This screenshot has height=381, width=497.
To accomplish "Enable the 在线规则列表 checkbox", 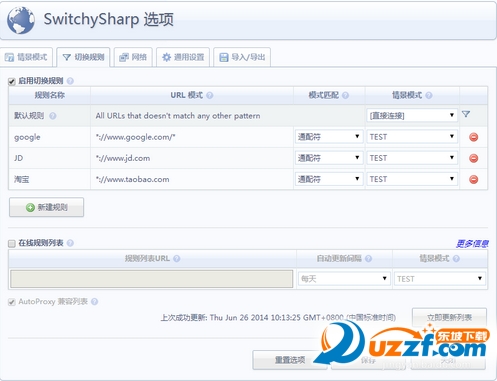I will 12,244.
